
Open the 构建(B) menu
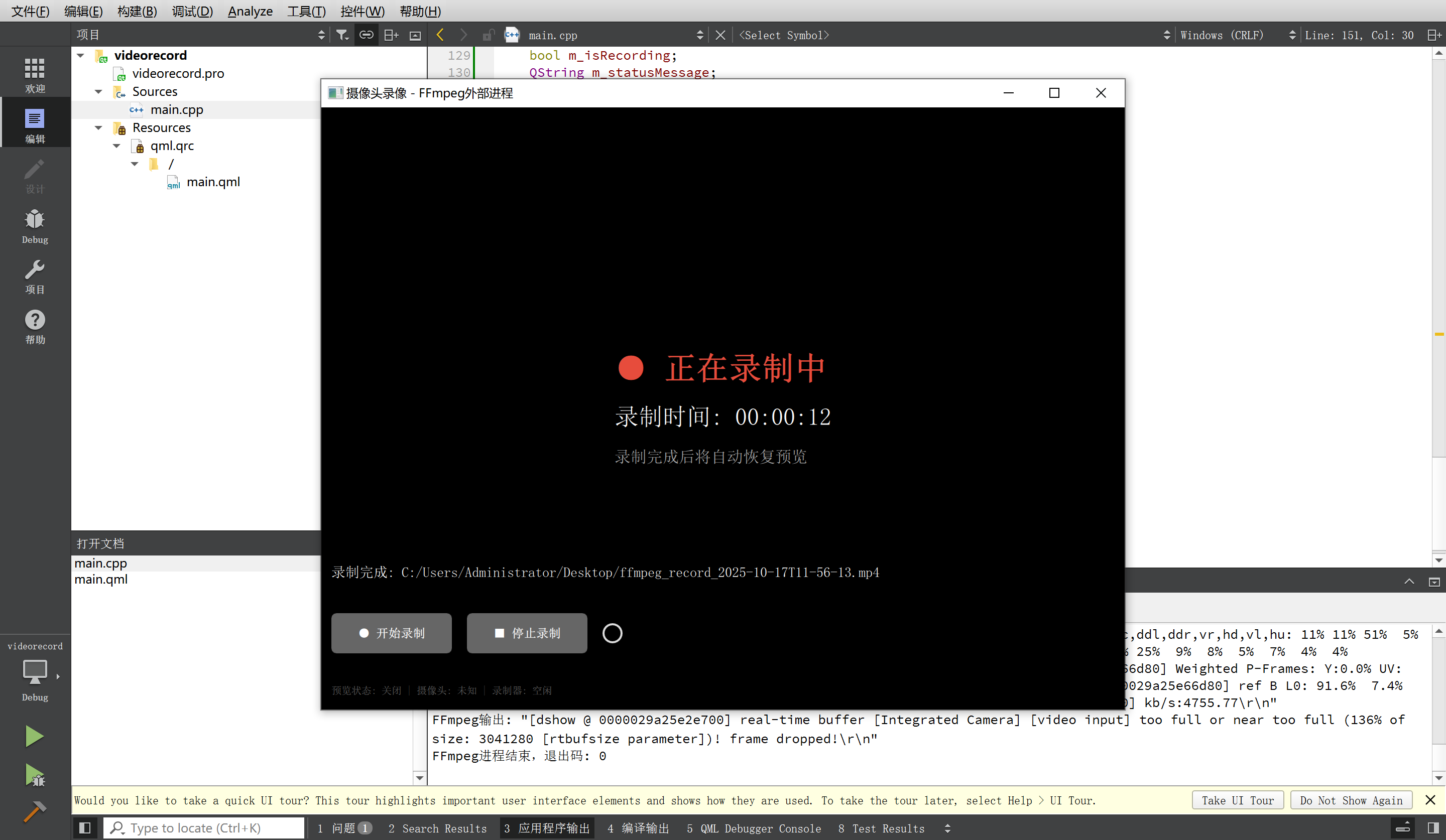click(x=137, y=11)
